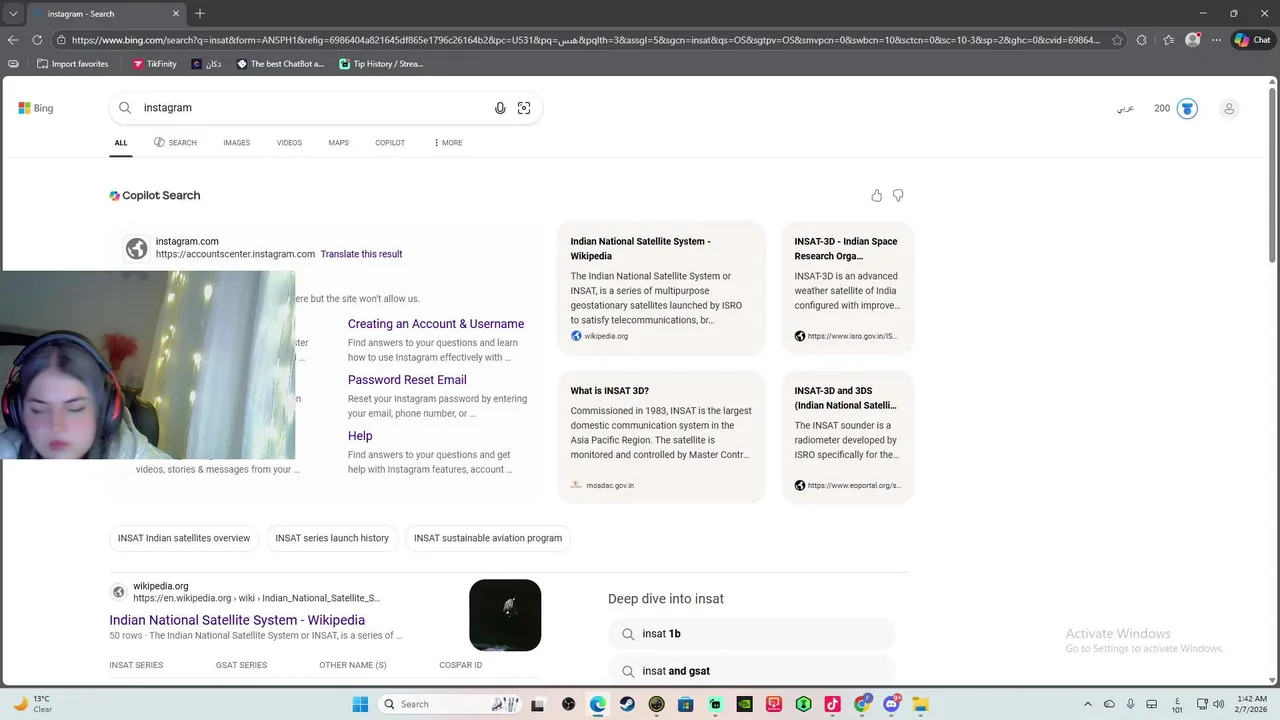The width and height of the screenshot is (1280, 720).
Task: Click the browser address bar URL
Action: pos(585,40)
